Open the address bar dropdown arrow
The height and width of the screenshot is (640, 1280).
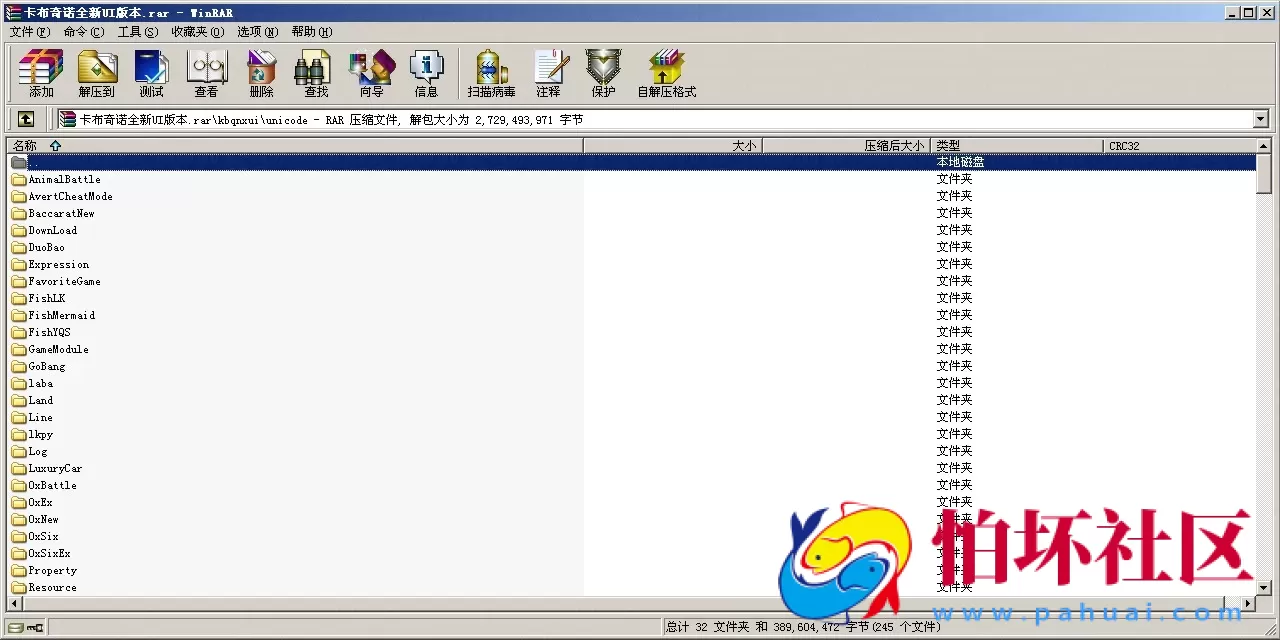pos(1261,118)
